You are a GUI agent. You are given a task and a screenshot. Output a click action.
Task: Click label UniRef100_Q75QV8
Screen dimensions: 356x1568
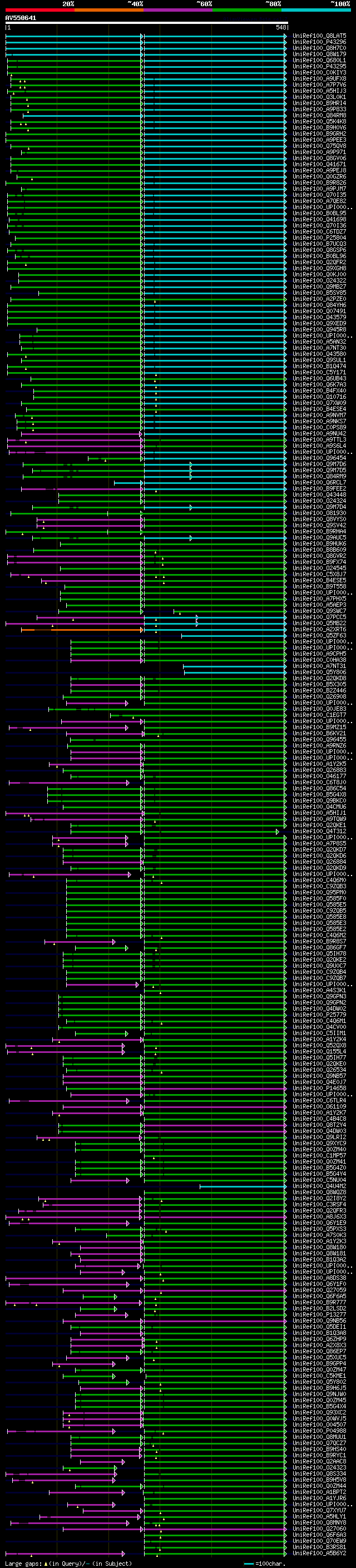(319, 146)
